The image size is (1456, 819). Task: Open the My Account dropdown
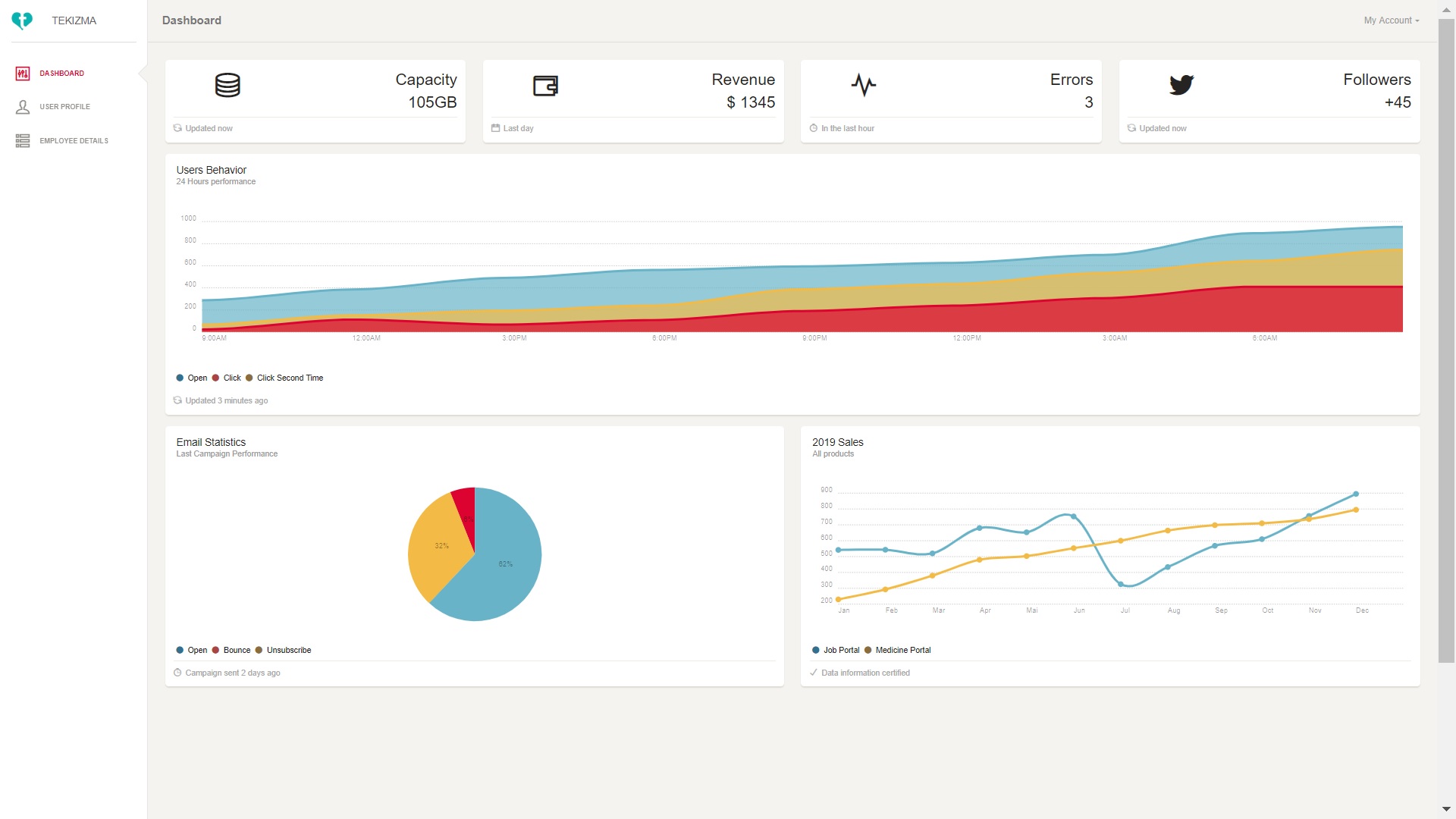(1391, 20)
